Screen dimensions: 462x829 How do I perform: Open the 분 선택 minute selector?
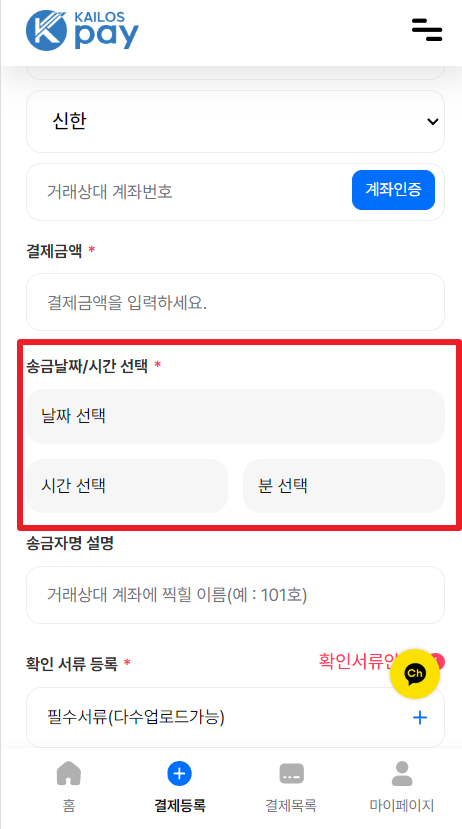coord(344,486)
